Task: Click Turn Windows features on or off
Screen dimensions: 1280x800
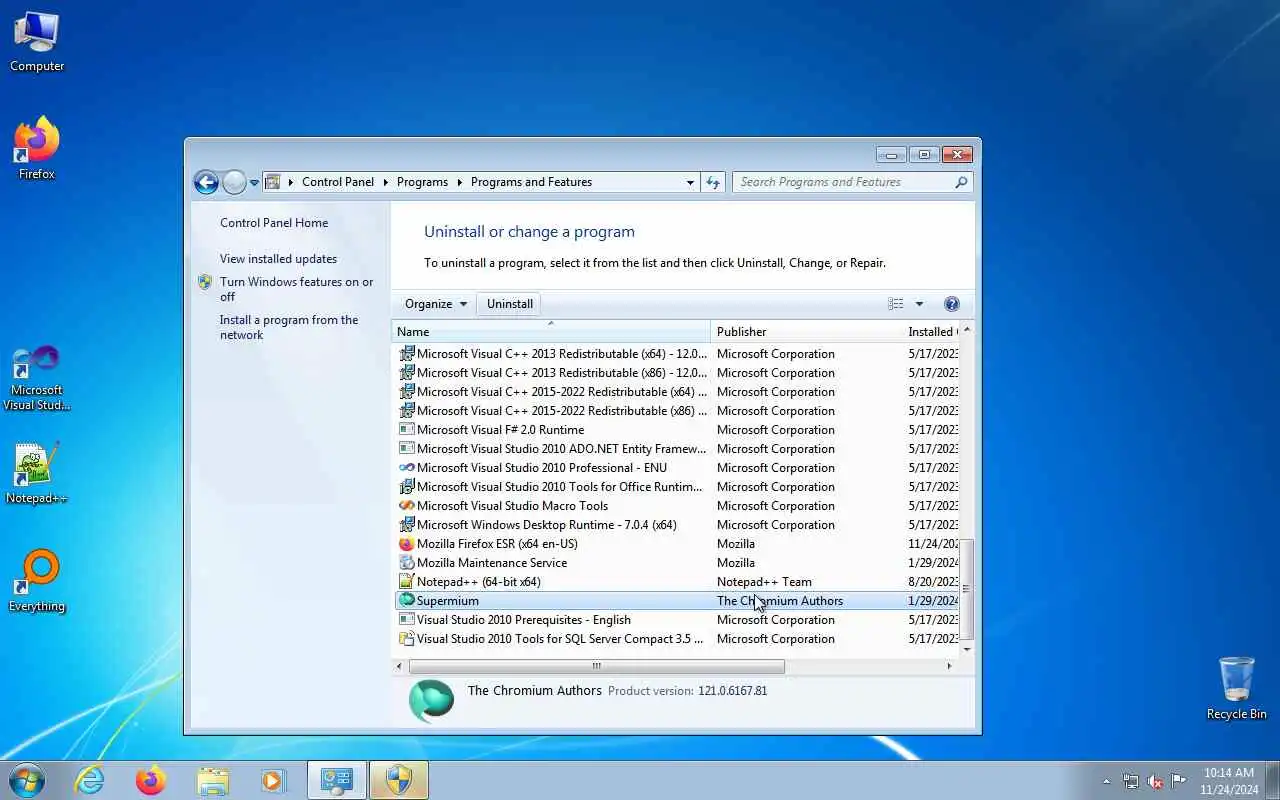Action: pyautogui.click(x=296, y=289)
